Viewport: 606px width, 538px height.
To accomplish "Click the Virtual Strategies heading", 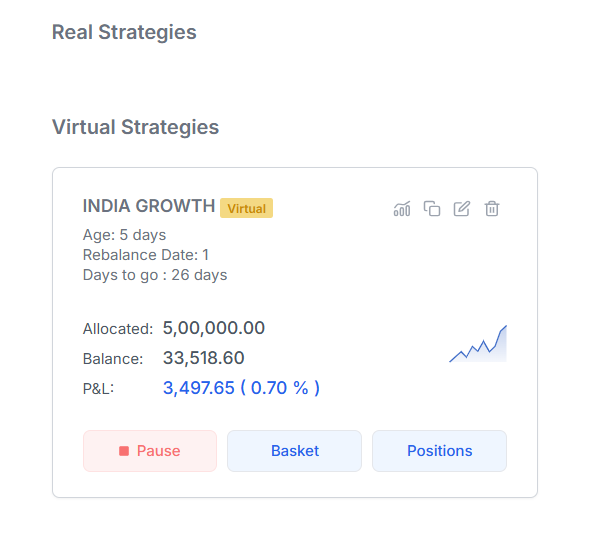I will pyautogui.click(x=136, y=127).
